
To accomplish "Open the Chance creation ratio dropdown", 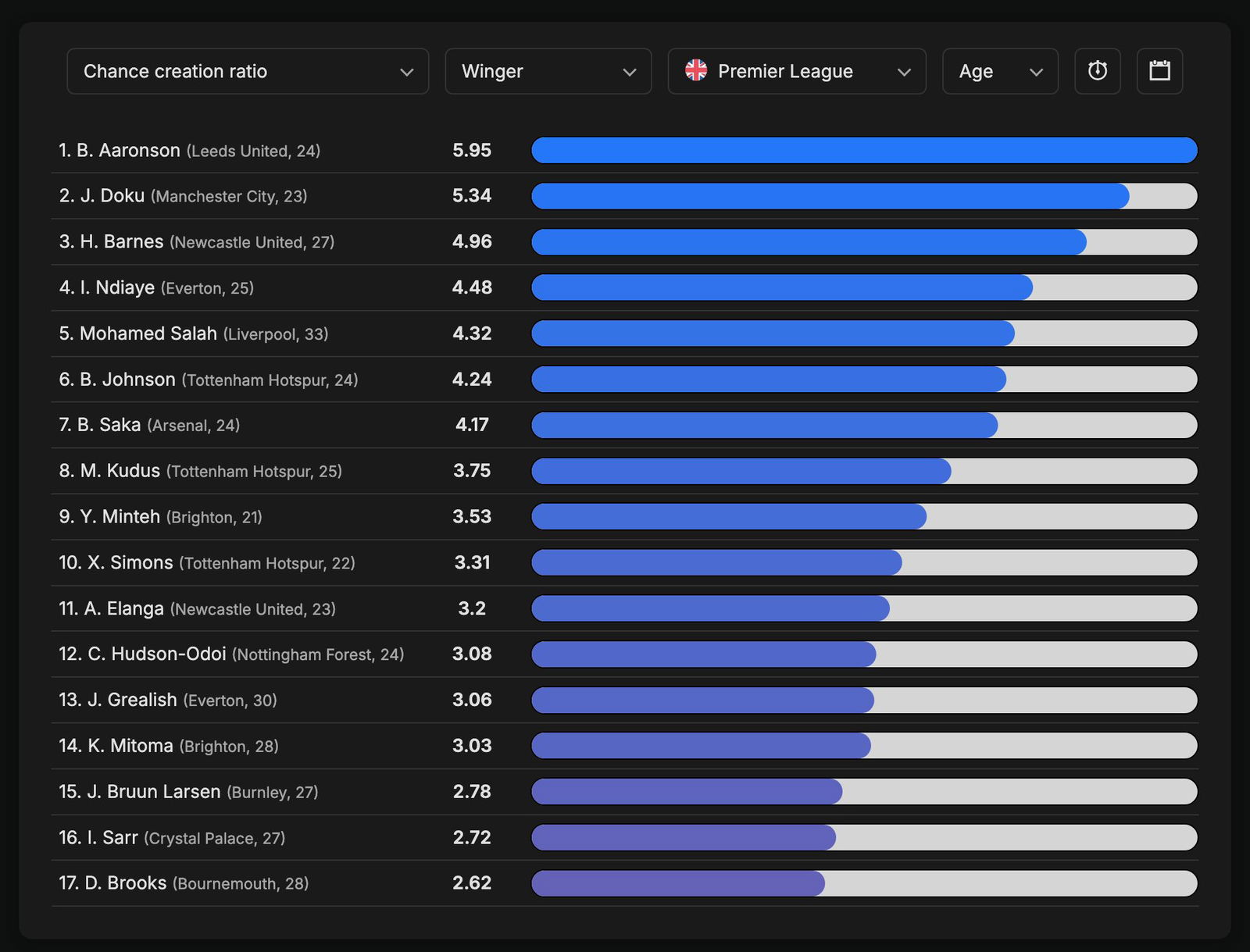I will click(x=248, y=71).
